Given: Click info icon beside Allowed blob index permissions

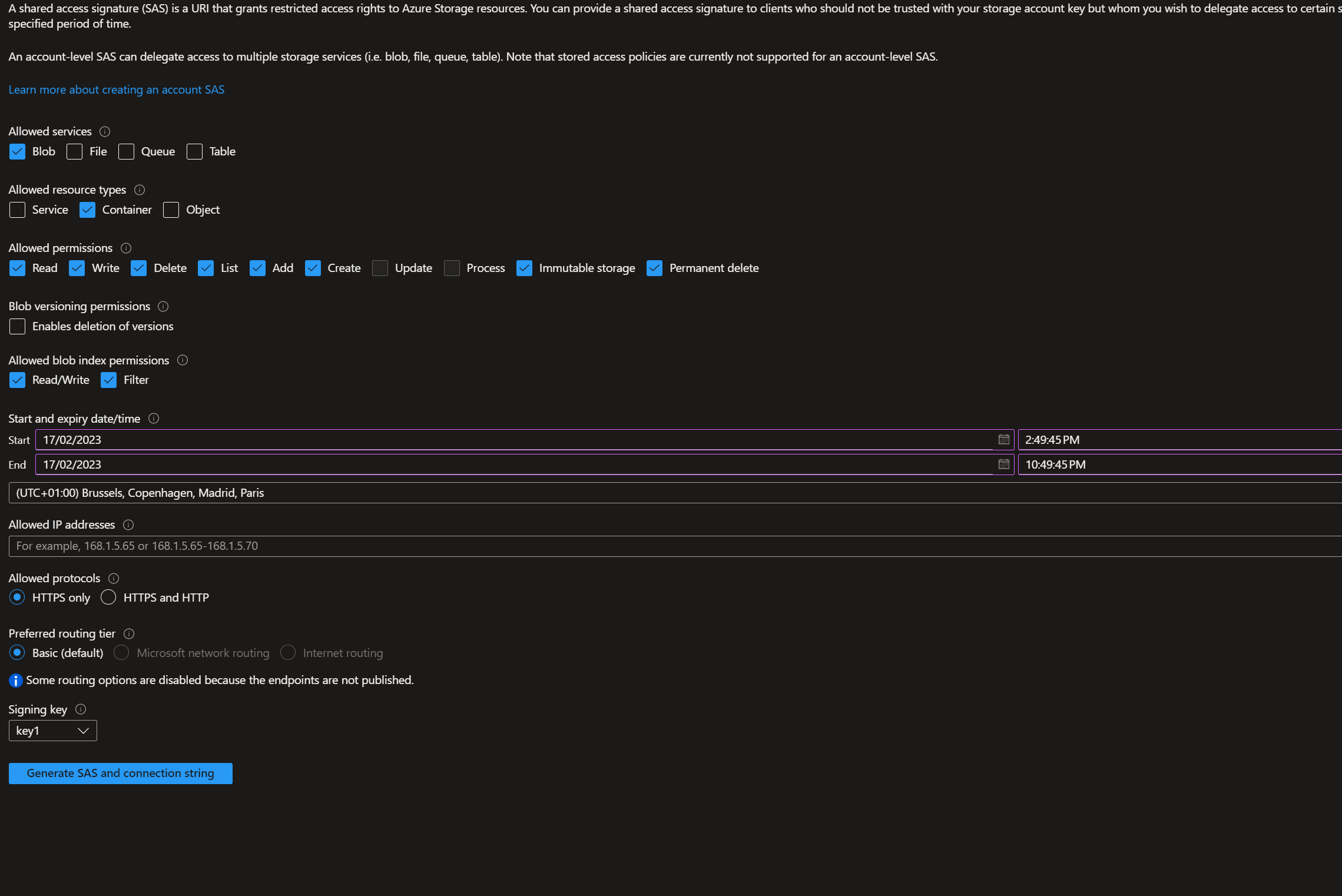Looking at the screenshot, I should [183, 360].
